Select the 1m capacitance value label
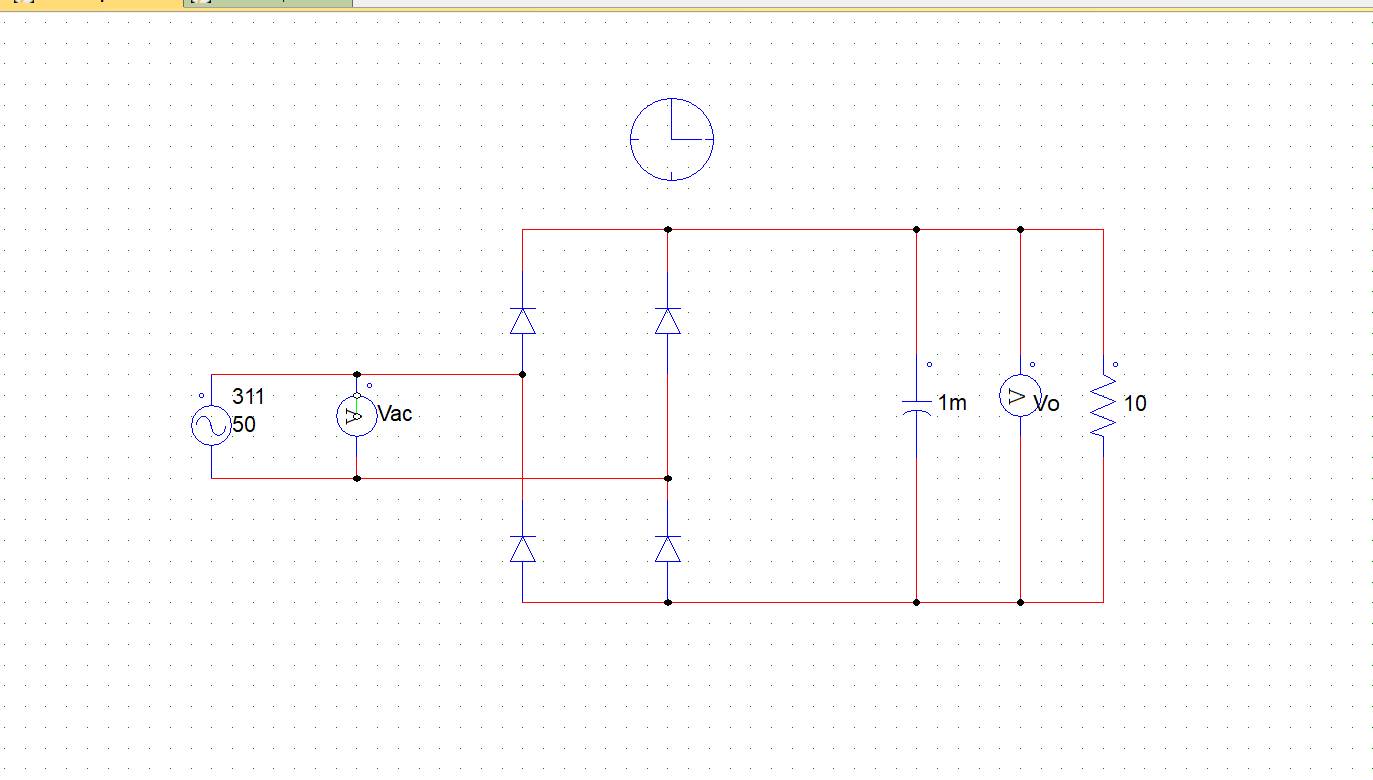Image resolution: width=1373 pixels, height=780 pixels. 952,403
